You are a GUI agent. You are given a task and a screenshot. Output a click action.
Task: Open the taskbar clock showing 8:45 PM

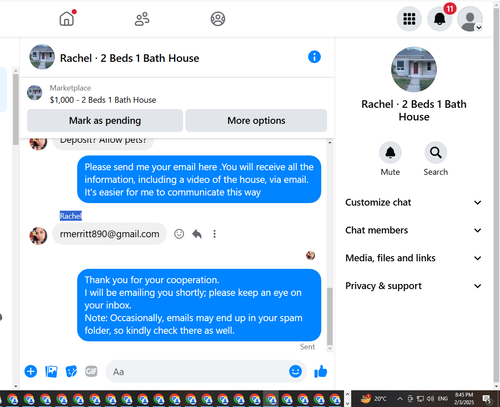click(464, 399)
